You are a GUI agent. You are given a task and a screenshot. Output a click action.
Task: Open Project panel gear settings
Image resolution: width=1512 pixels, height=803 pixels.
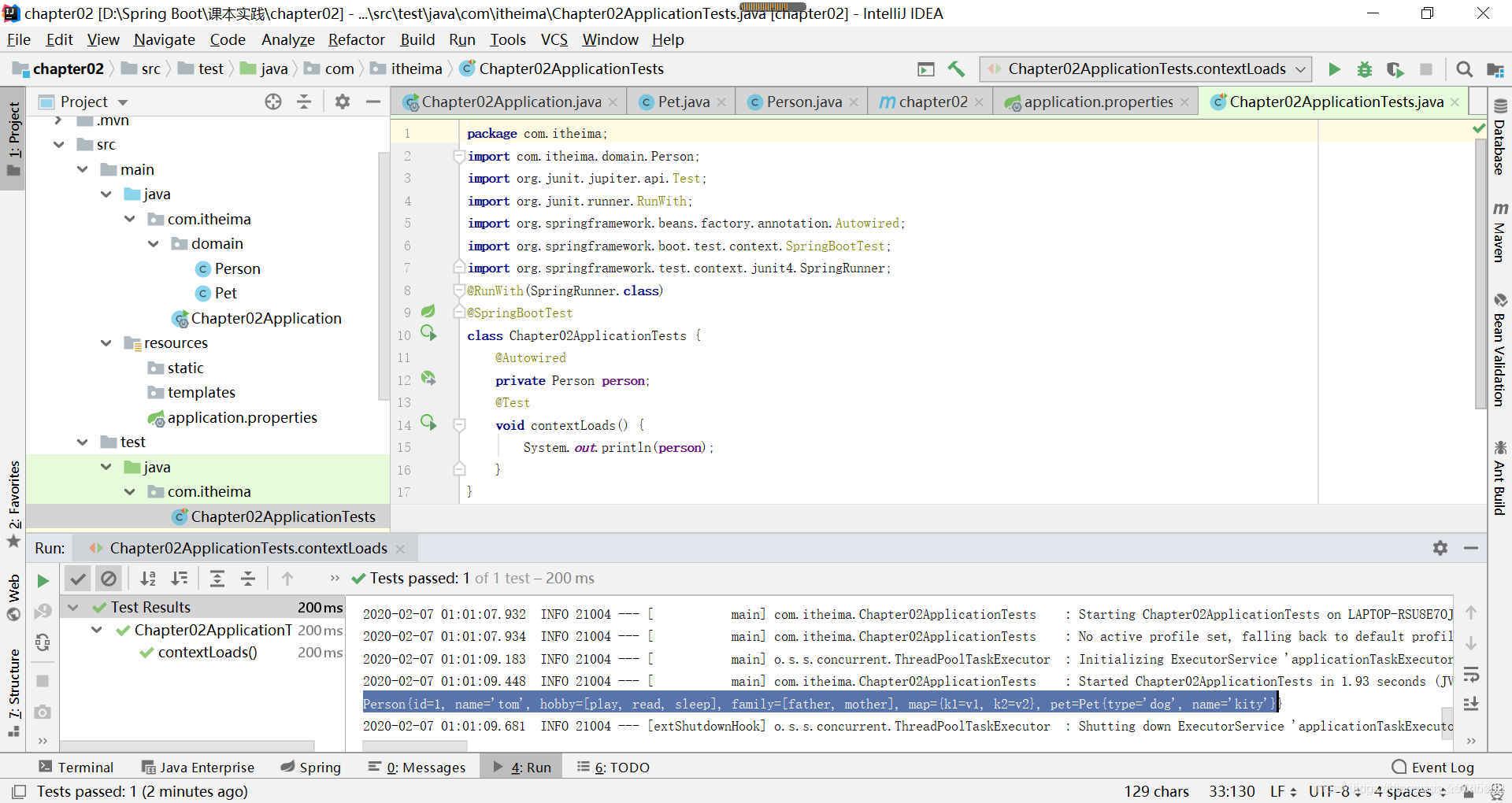[343, 102]
